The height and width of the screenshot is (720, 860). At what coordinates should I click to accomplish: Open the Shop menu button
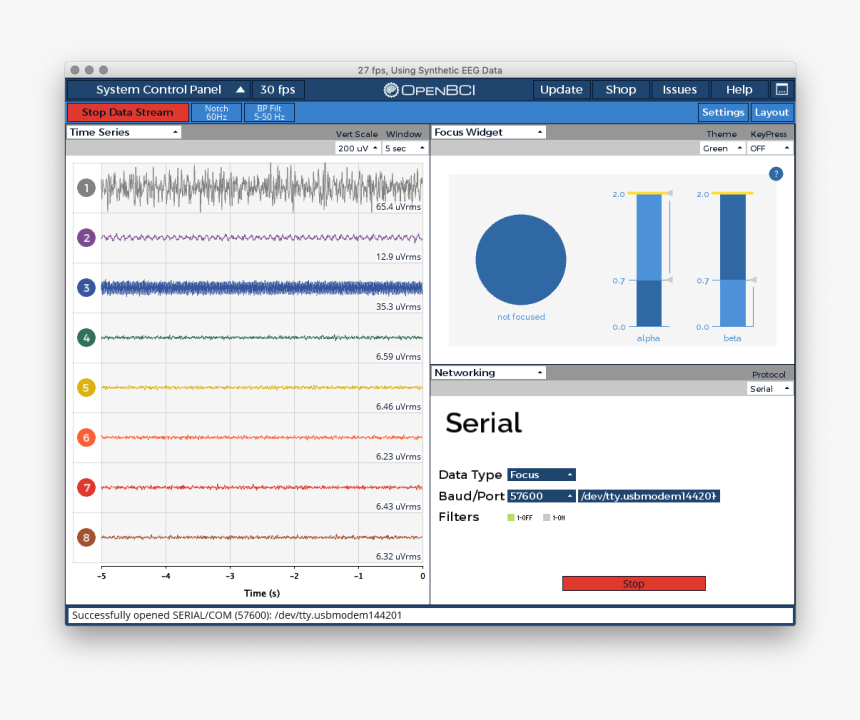tap(620, 89)
